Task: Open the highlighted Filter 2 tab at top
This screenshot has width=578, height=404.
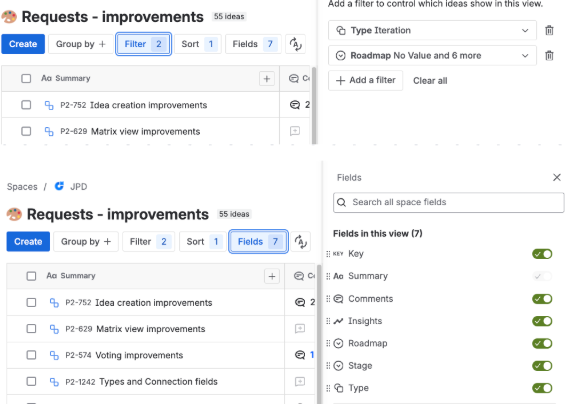Action: pos(143,44)
